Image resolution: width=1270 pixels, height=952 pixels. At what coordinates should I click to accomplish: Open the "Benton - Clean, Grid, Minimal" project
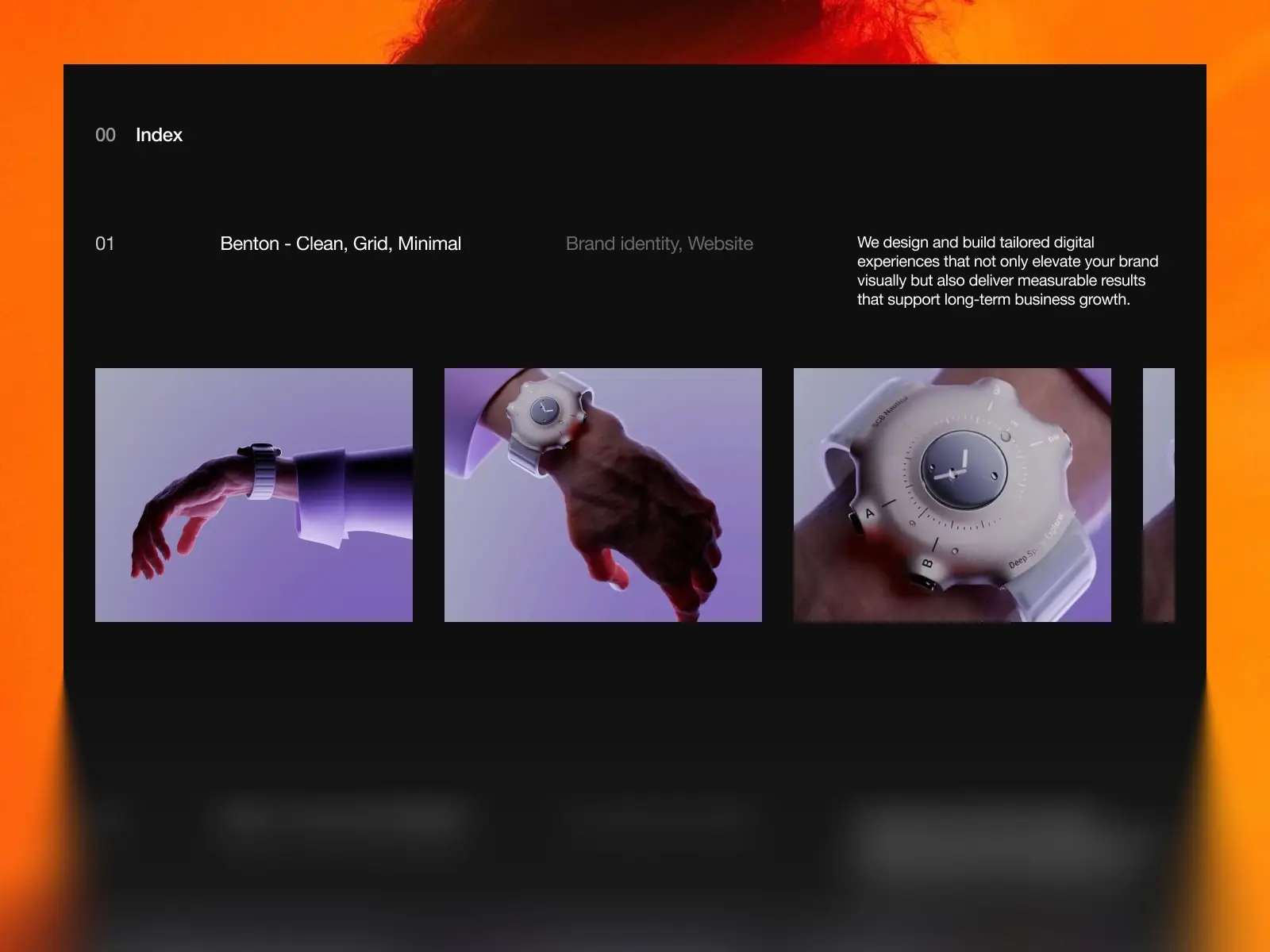[341, 244]
